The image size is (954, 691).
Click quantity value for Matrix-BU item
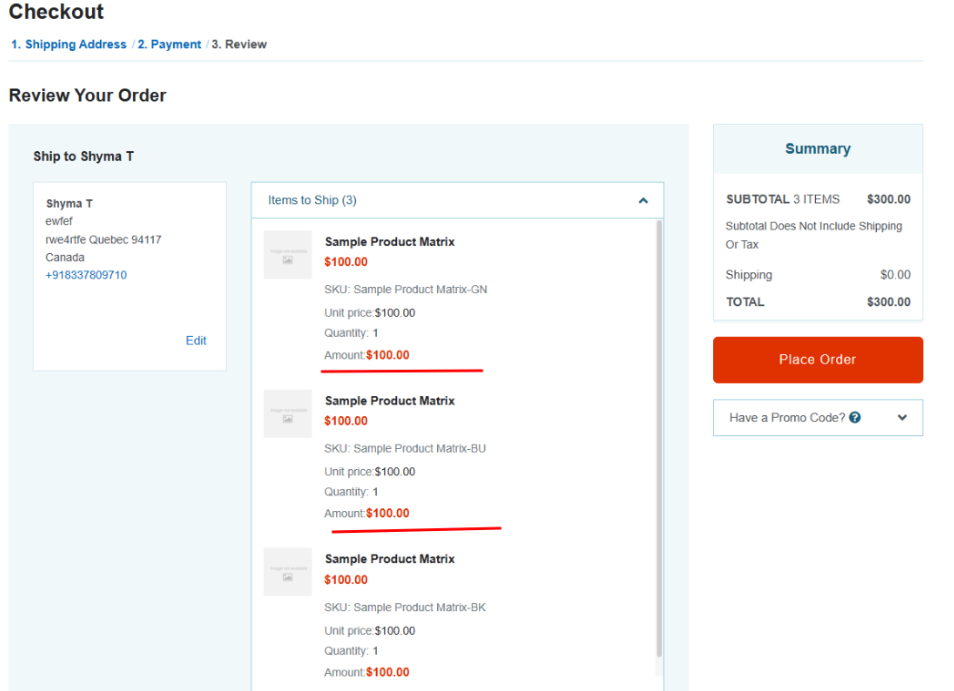pyautogui.click(x=375, y=492)
